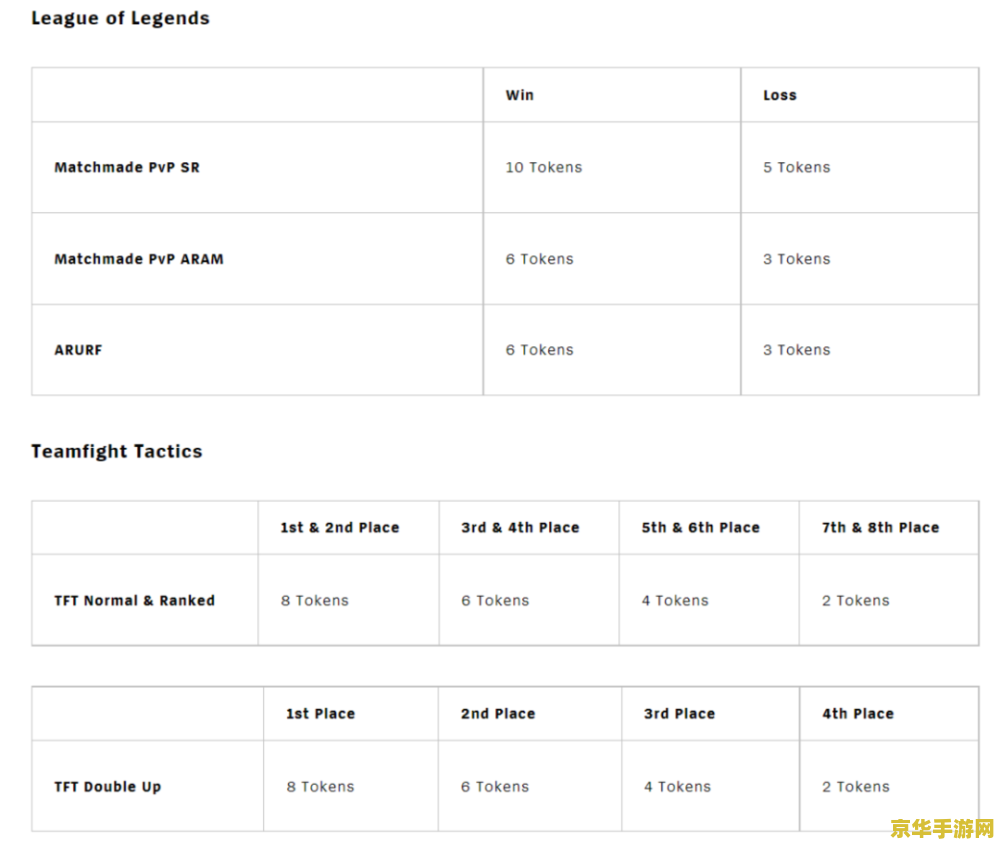Click the yellow watermark logo in corner
The height and width of the screenshot is (847, 1000).
pyautogui.click(x=942, y=829)
